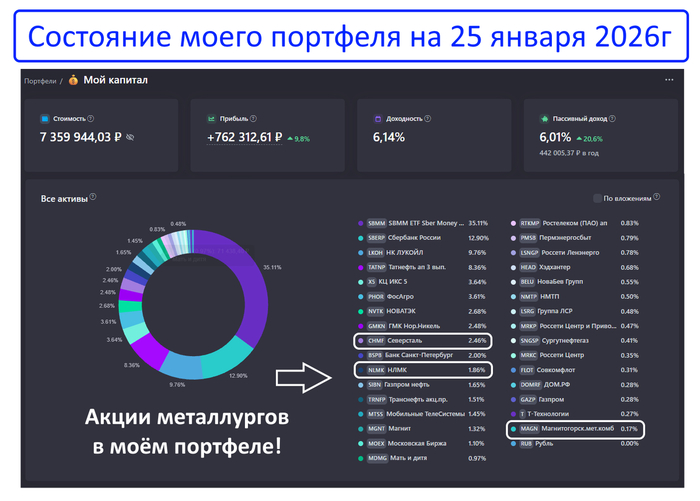Toggle hide portfolio value eye icon
Image resolution: width=700 pixels, height=501 pixels.
131,137
